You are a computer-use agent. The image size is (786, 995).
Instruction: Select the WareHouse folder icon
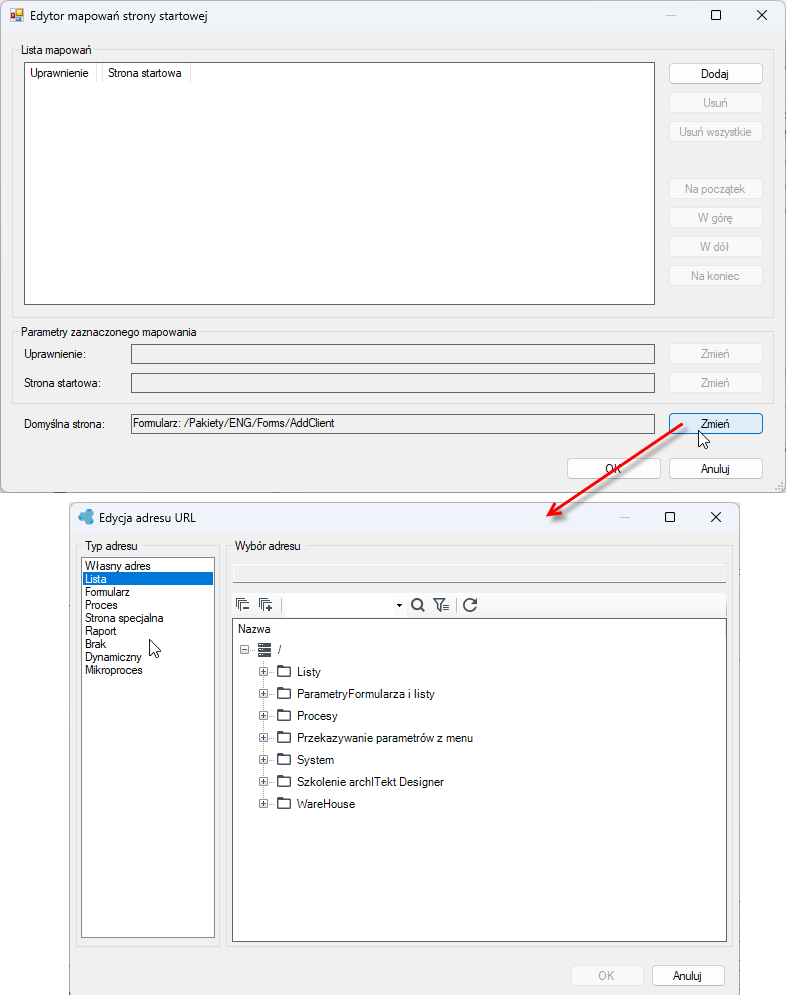point(284,803)
